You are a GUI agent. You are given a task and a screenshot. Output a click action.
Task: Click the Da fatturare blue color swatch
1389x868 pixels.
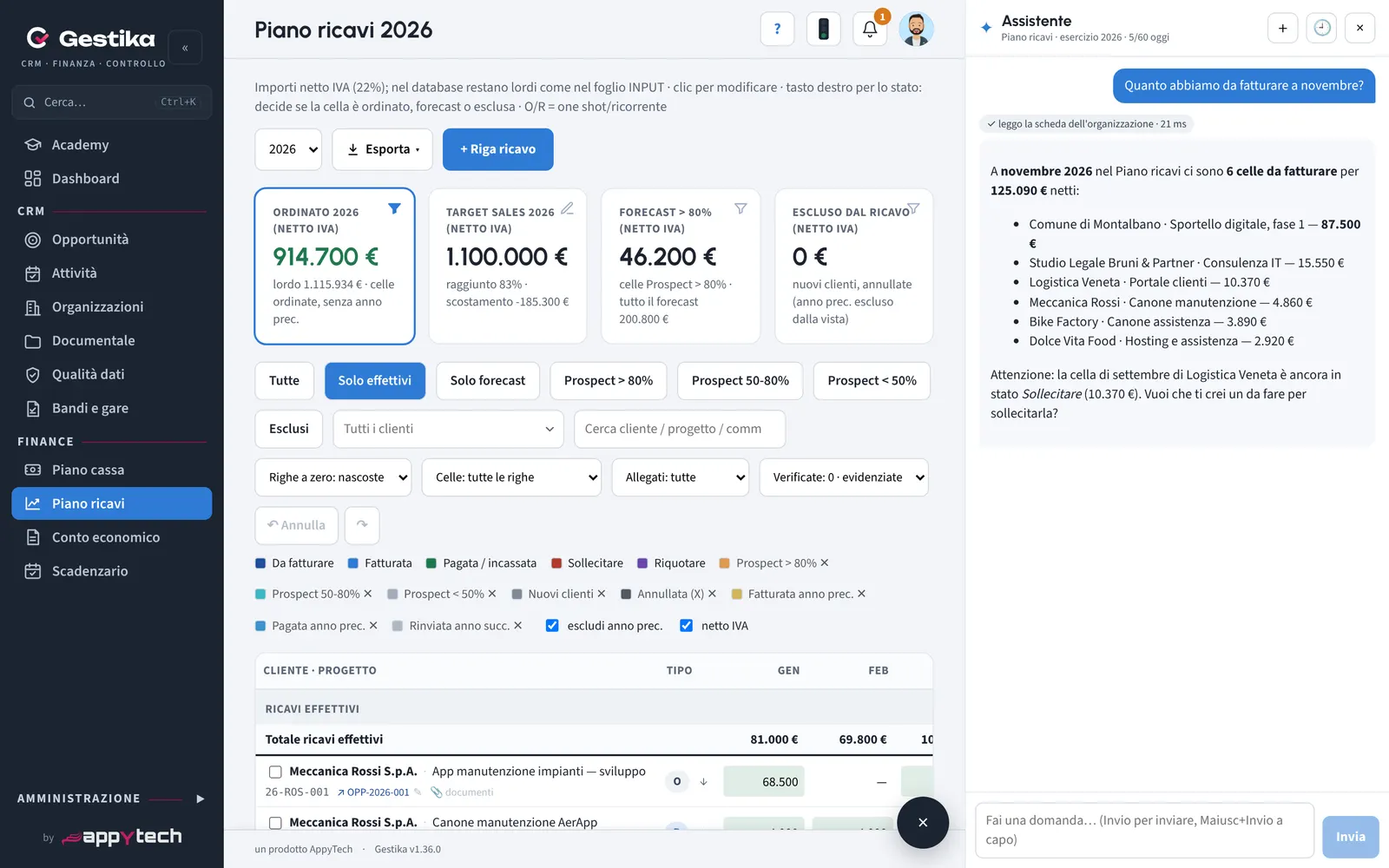pos(260,563)
